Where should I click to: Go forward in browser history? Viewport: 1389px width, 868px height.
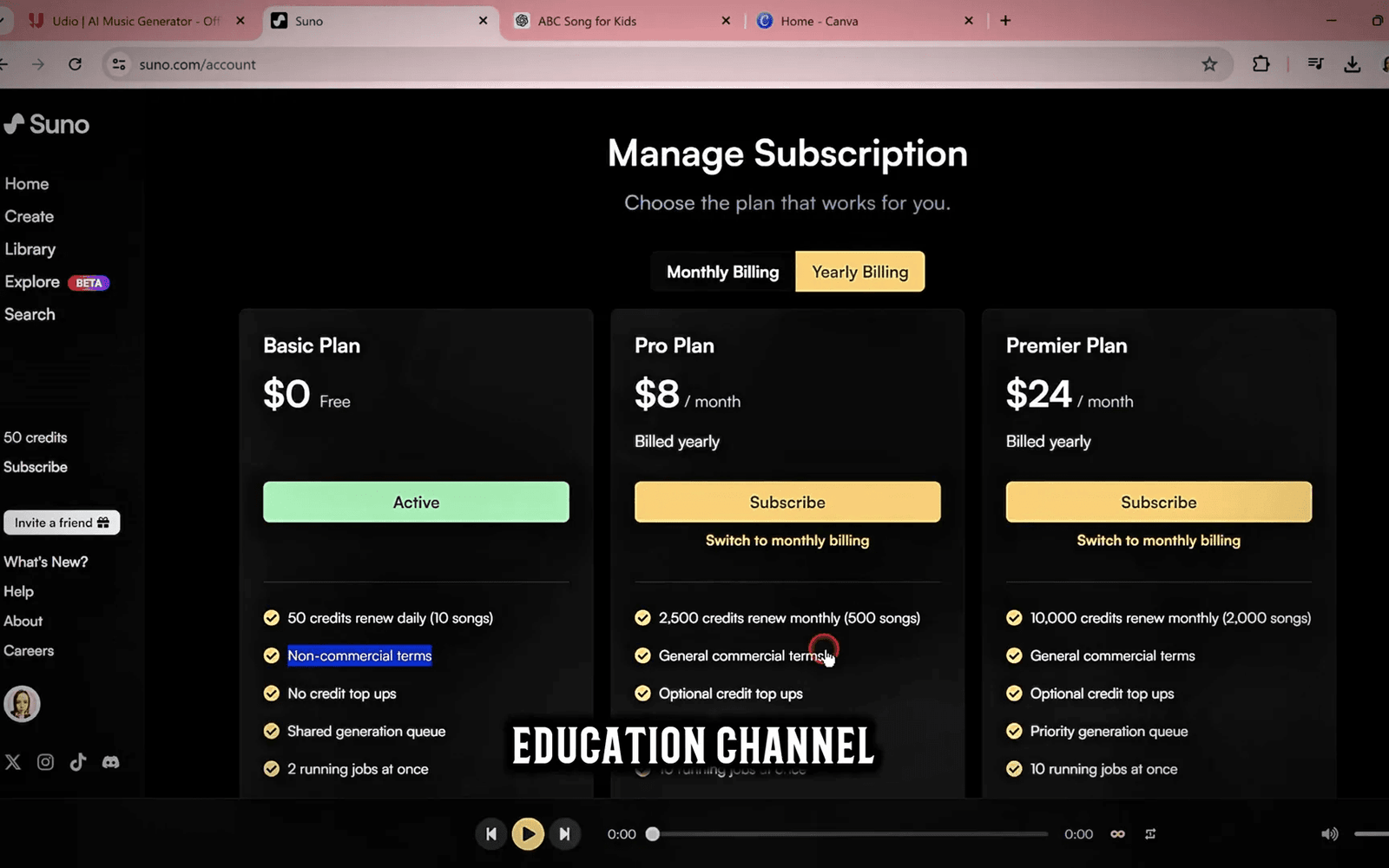[37, 64]
